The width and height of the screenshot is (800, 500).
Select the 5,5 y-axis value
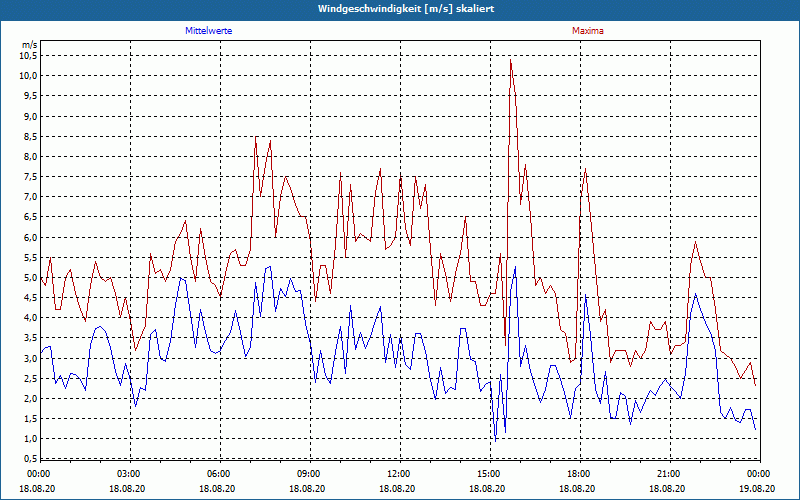tap(31, 257)
